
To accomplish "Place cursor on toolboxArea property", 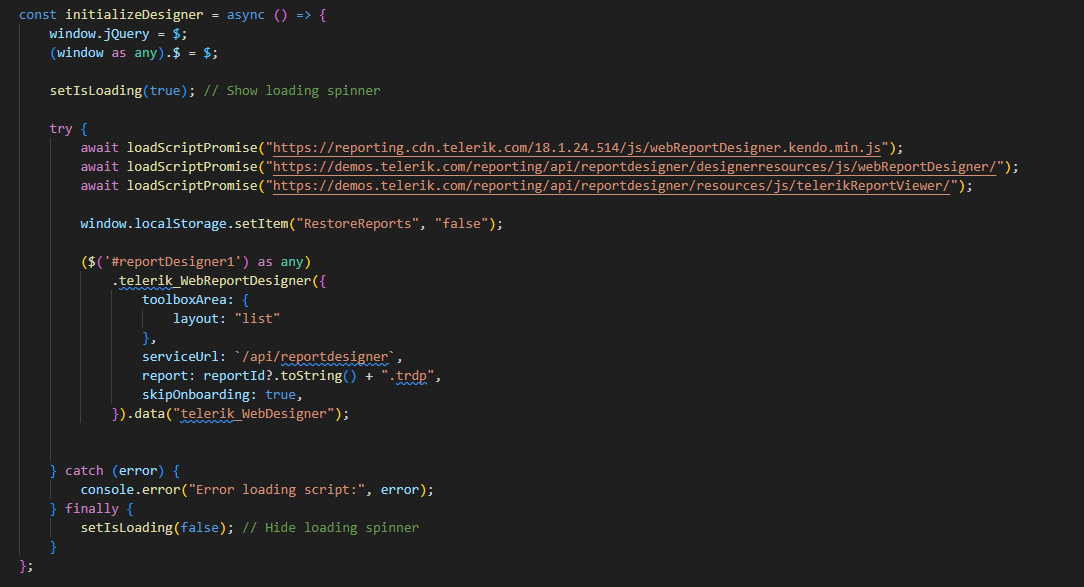I will click(x=188, y=299).
